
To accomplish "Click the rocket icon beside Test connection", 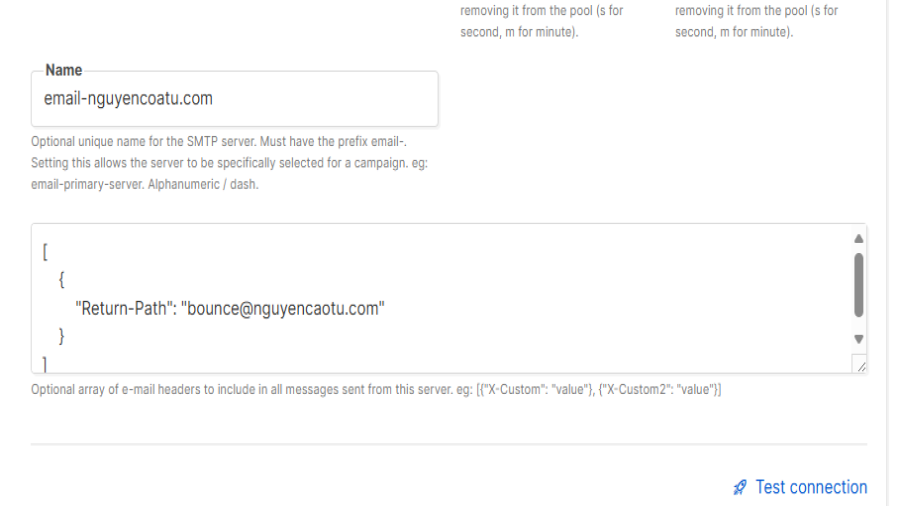I will pyautogui.click(x=740, y=488).
